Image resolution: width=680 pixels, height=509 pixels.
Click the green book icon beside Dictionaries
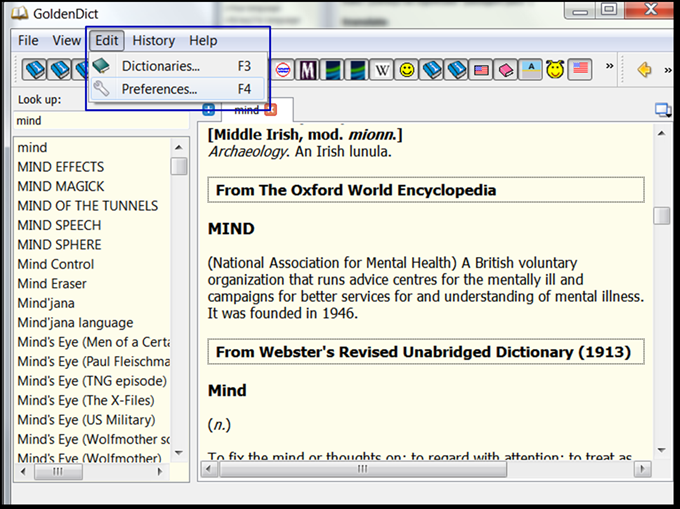tap(101, 66)
